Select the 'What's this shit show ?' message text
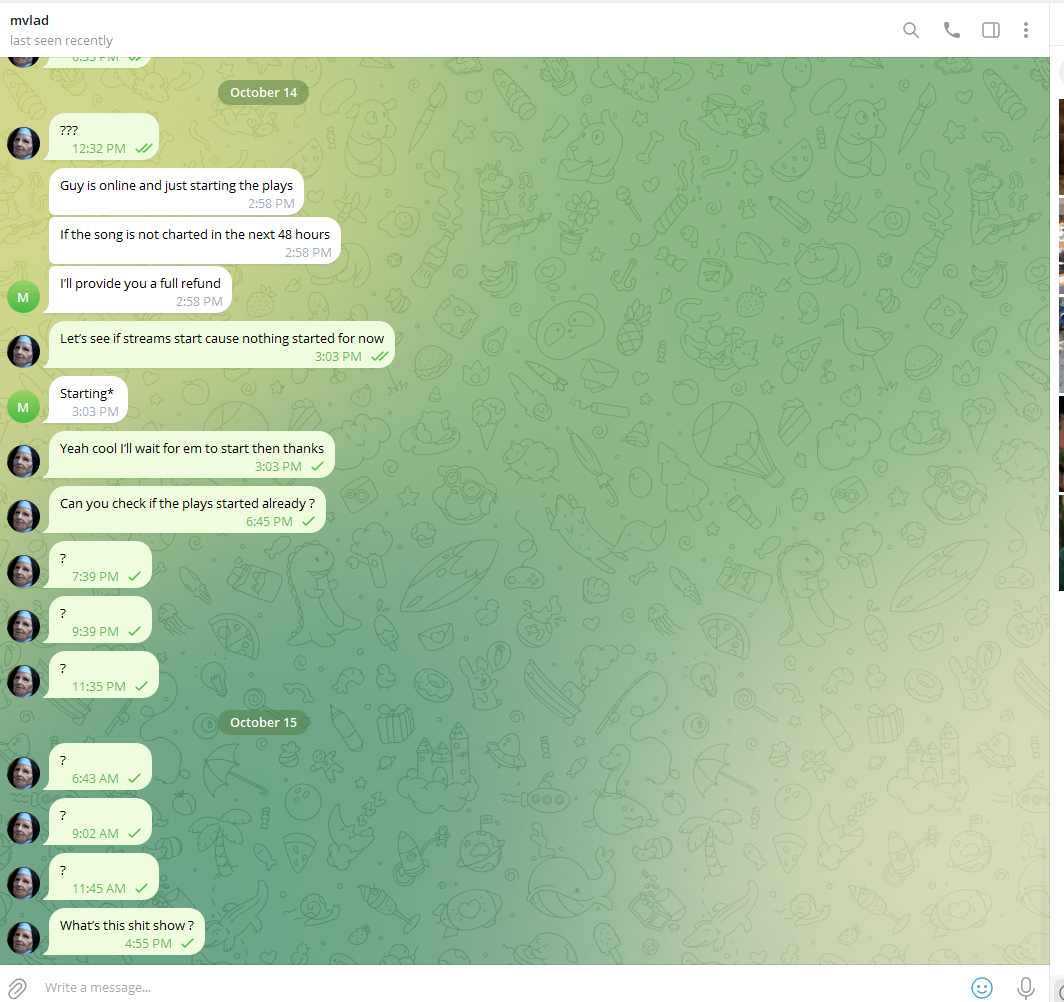Screen dimensions: 1064x1002 127,925
